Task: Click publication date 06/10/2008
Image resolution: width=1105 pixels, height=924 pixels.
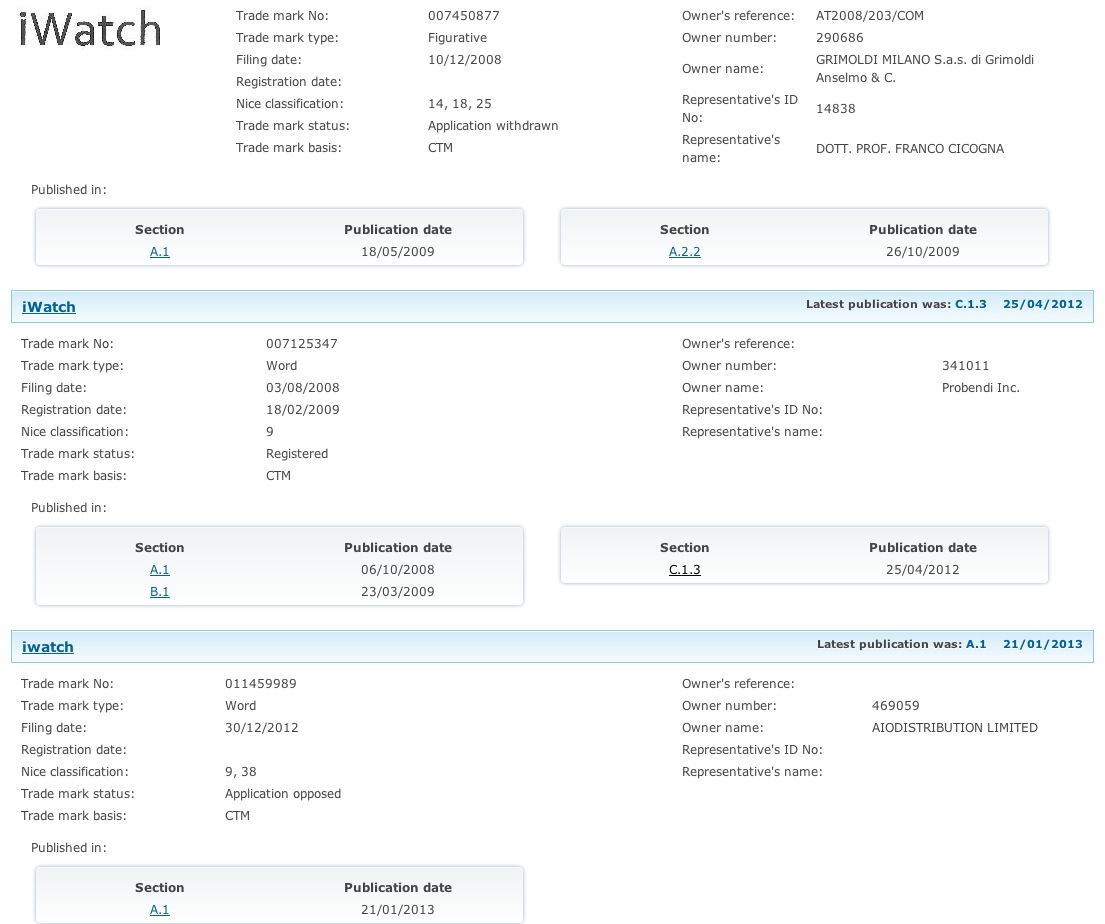Action: 397,569
